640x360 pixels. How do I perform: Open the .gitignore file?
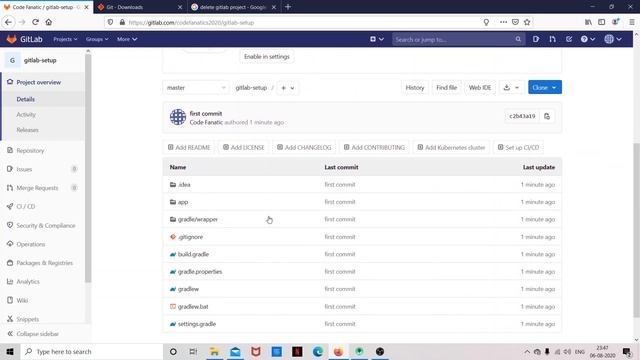click(x=190, y=237)
